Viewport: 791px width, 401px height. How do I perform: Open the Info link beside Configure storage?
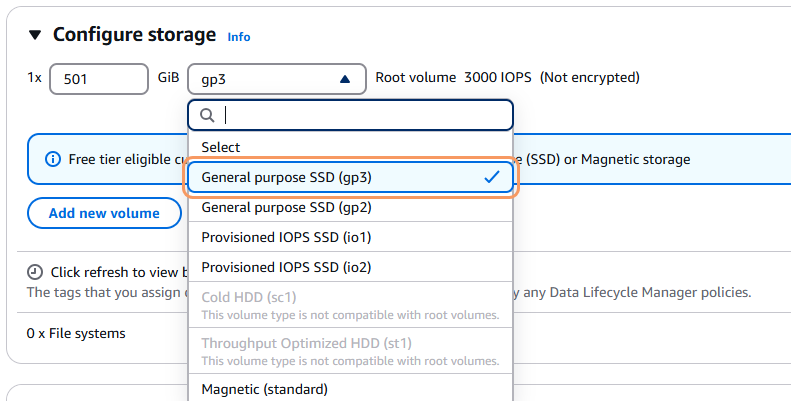[x=239, y=37]
